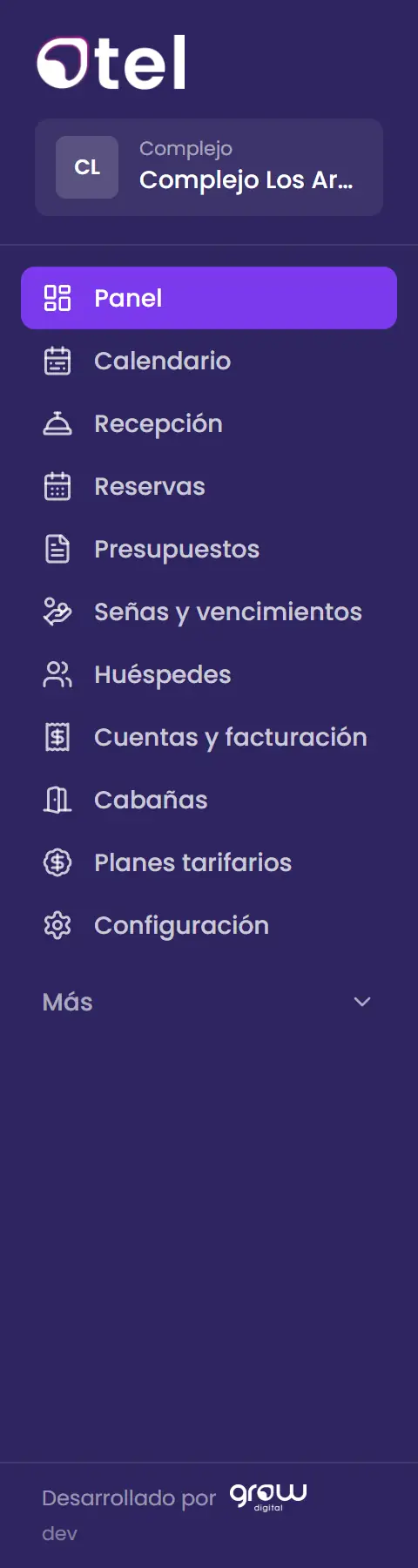
Task: Click the Planes tarifarios dollar badge icon
Action: coord(57,862)
